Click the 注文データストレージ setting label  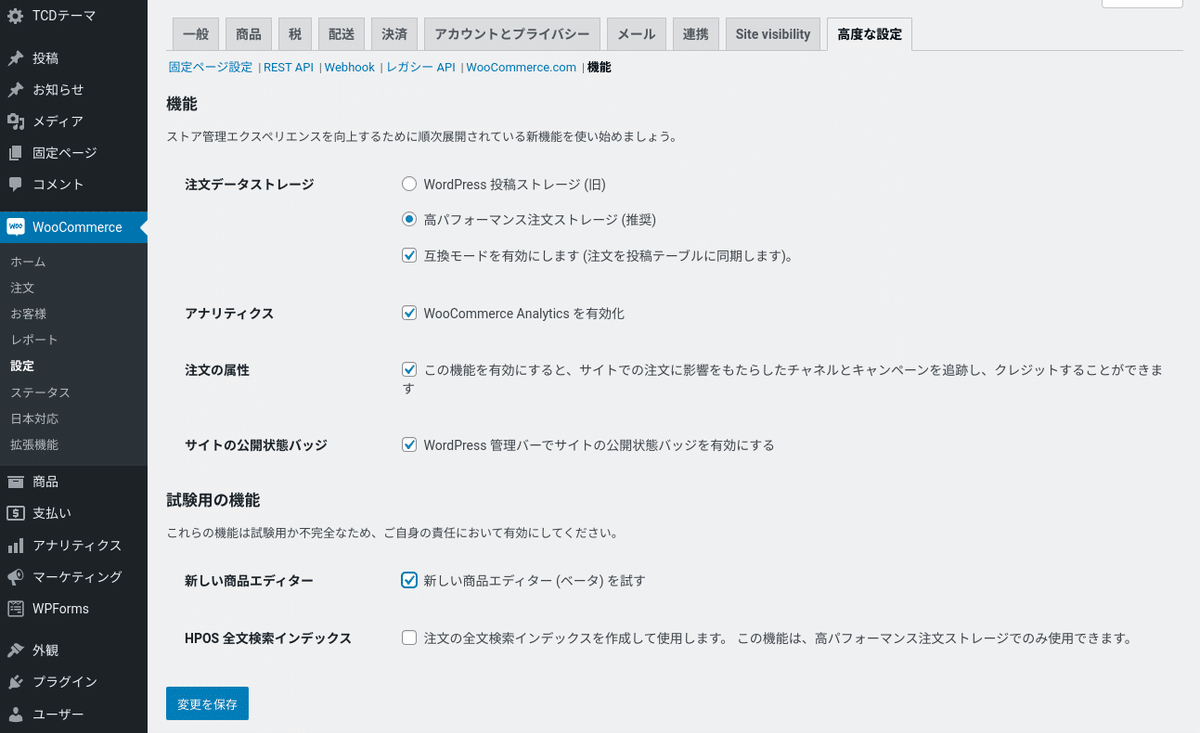[x=249, y=184]
